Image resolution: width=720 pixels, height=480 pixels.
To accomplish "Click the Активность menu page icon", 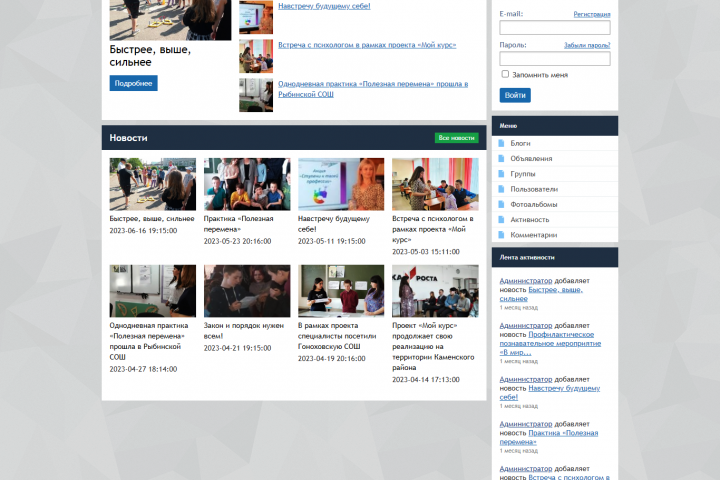I will tap(501, 220).
